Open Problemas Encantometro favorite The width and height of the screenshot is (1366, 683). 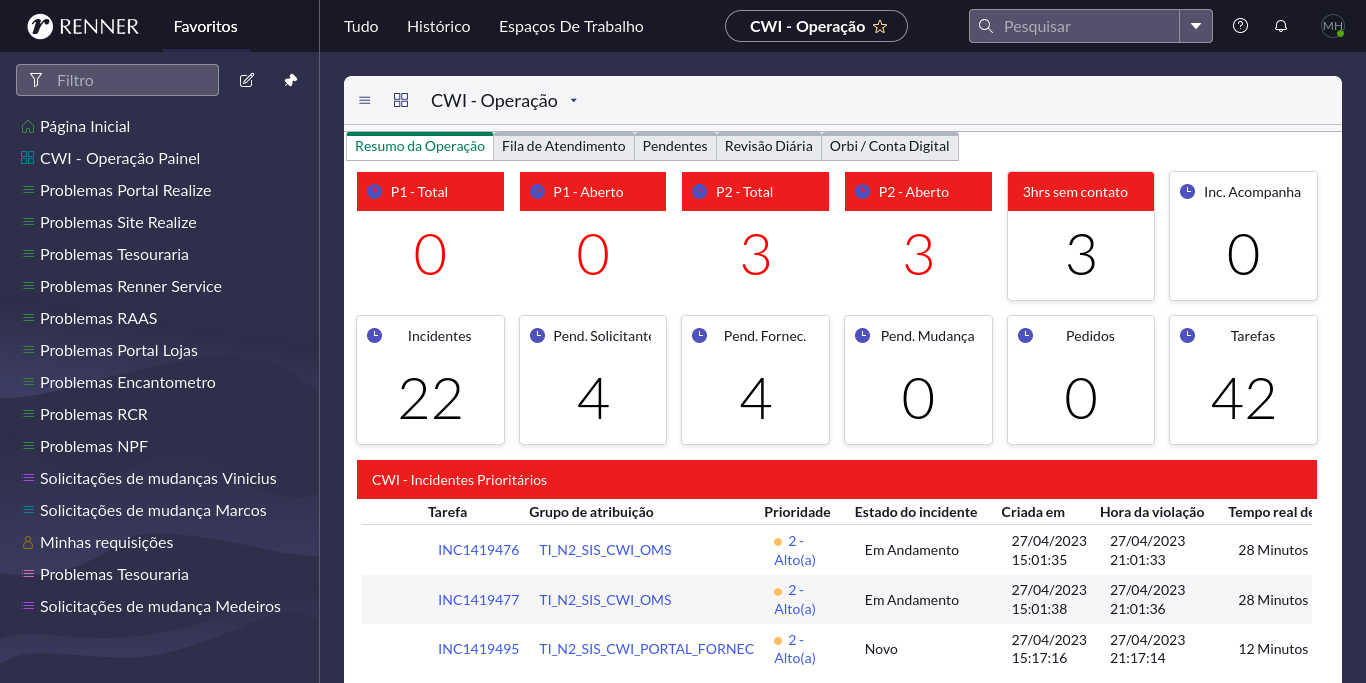[128, 383]
